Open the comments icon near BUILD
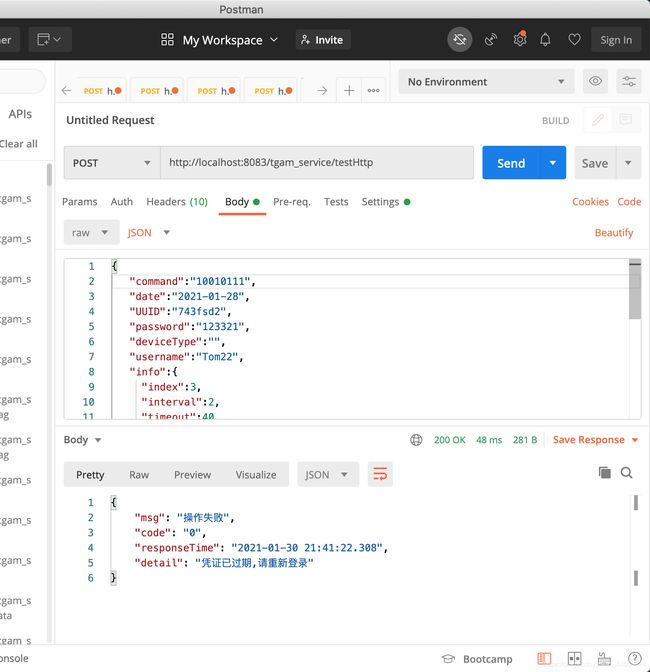650x672 pixels. pos(626,120)
